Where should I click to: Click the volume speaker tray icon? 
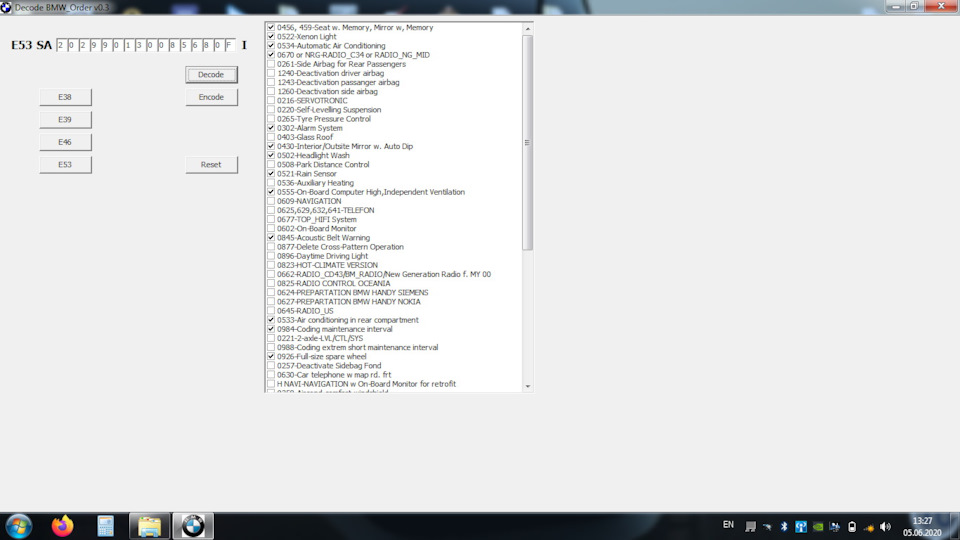tap(885, 527)
